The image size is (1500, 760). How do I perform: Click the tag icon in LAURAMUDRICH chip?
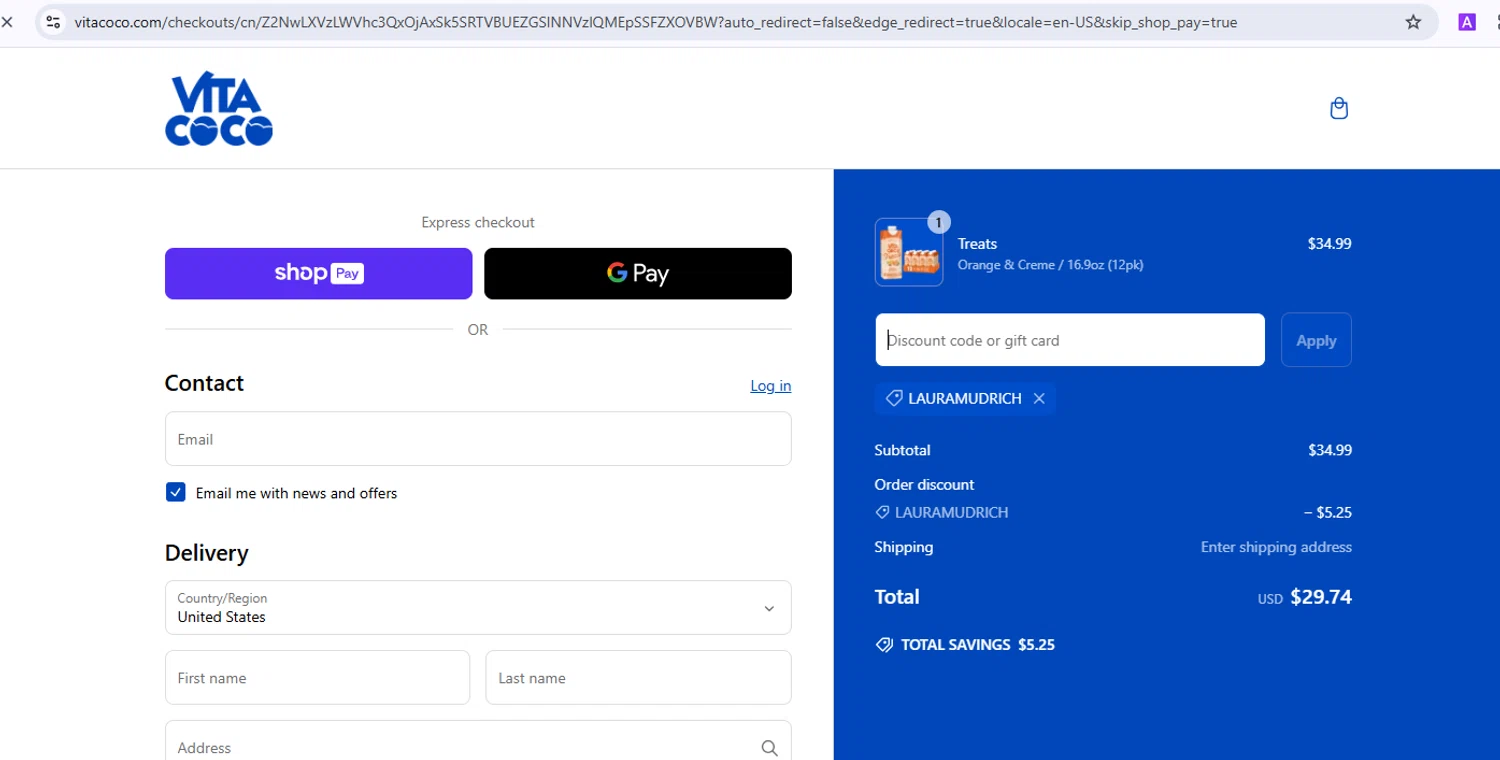click(x=894, y=398)
